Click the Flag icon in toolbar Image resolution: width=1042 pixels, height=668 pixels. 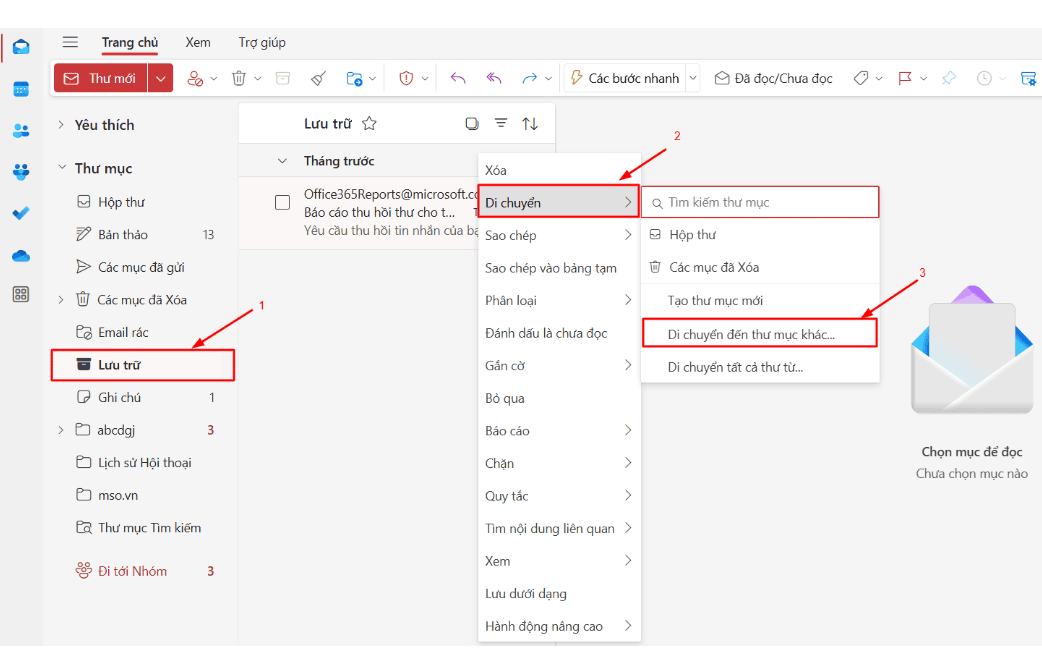904,78
